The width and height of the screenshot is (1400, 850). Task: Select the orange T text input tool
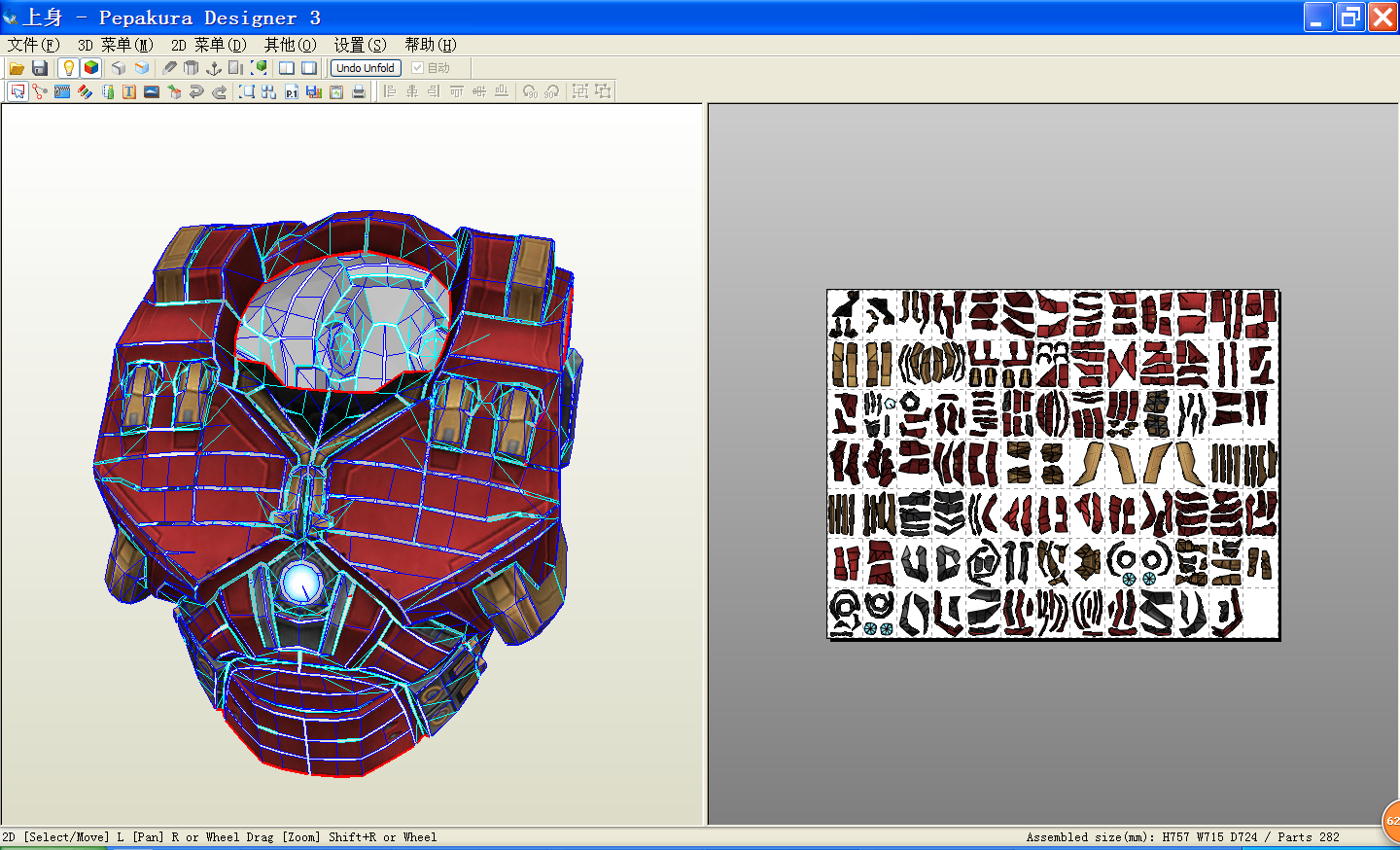129,91
